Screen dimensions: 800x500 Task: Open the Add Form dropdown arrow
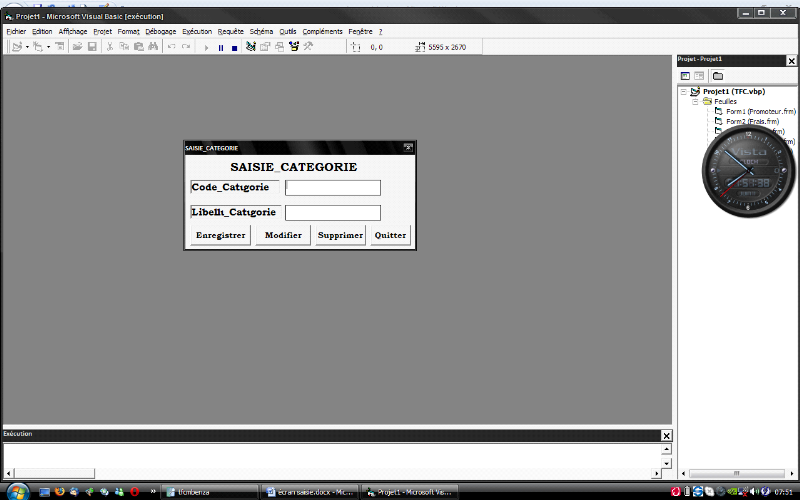(x=48, y=47)
